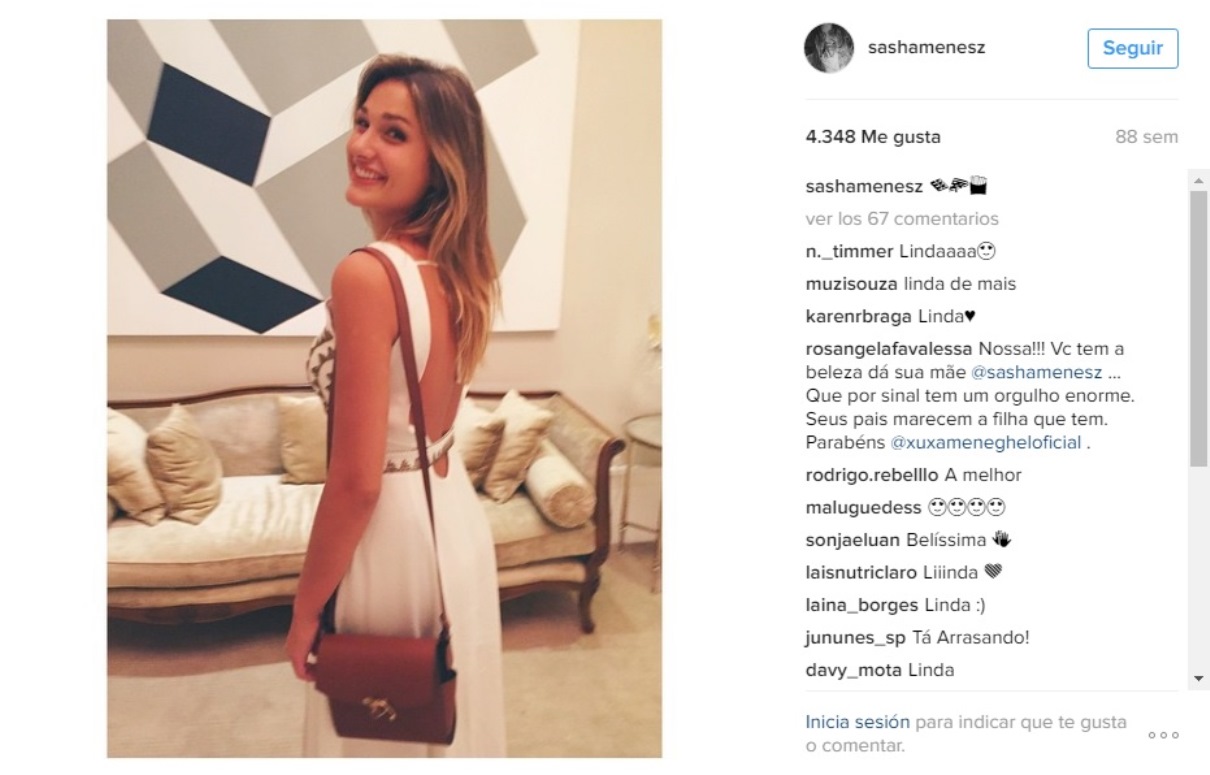The image size is (1210, 775).
Task: Follow the @xuxameneghe​loficial mention link
Action: [986, 442]
